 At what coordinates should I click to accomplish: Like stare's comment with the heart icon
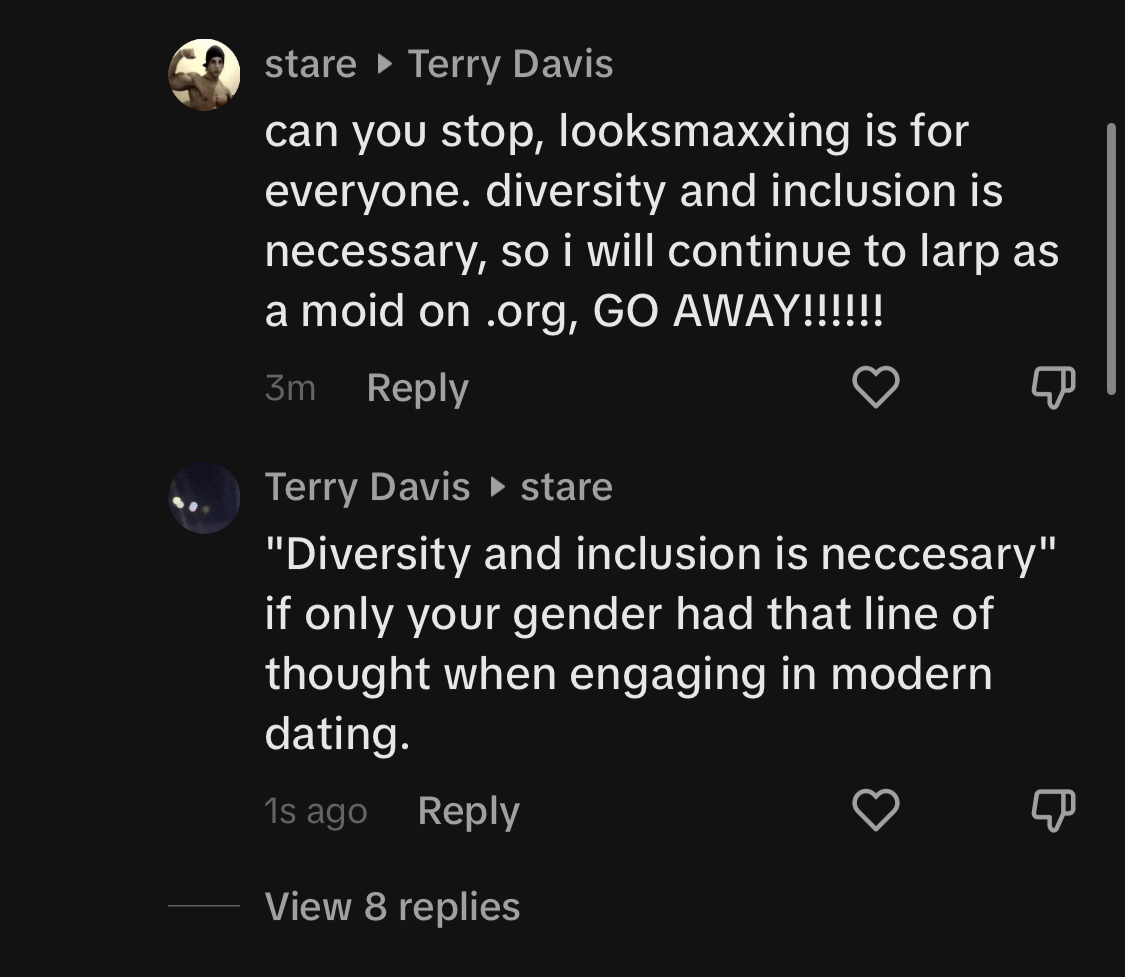tap(875, 387)
